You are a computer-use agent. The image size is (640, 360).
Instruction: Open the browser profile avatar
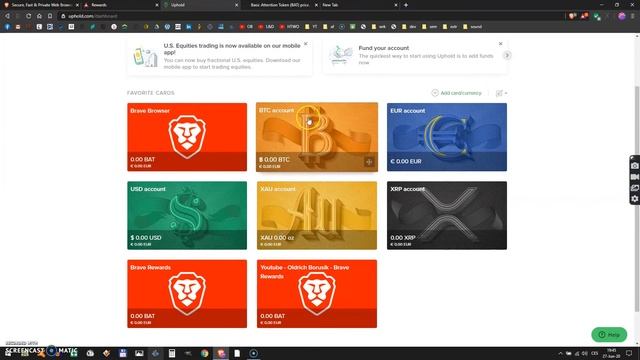(621, 16)
